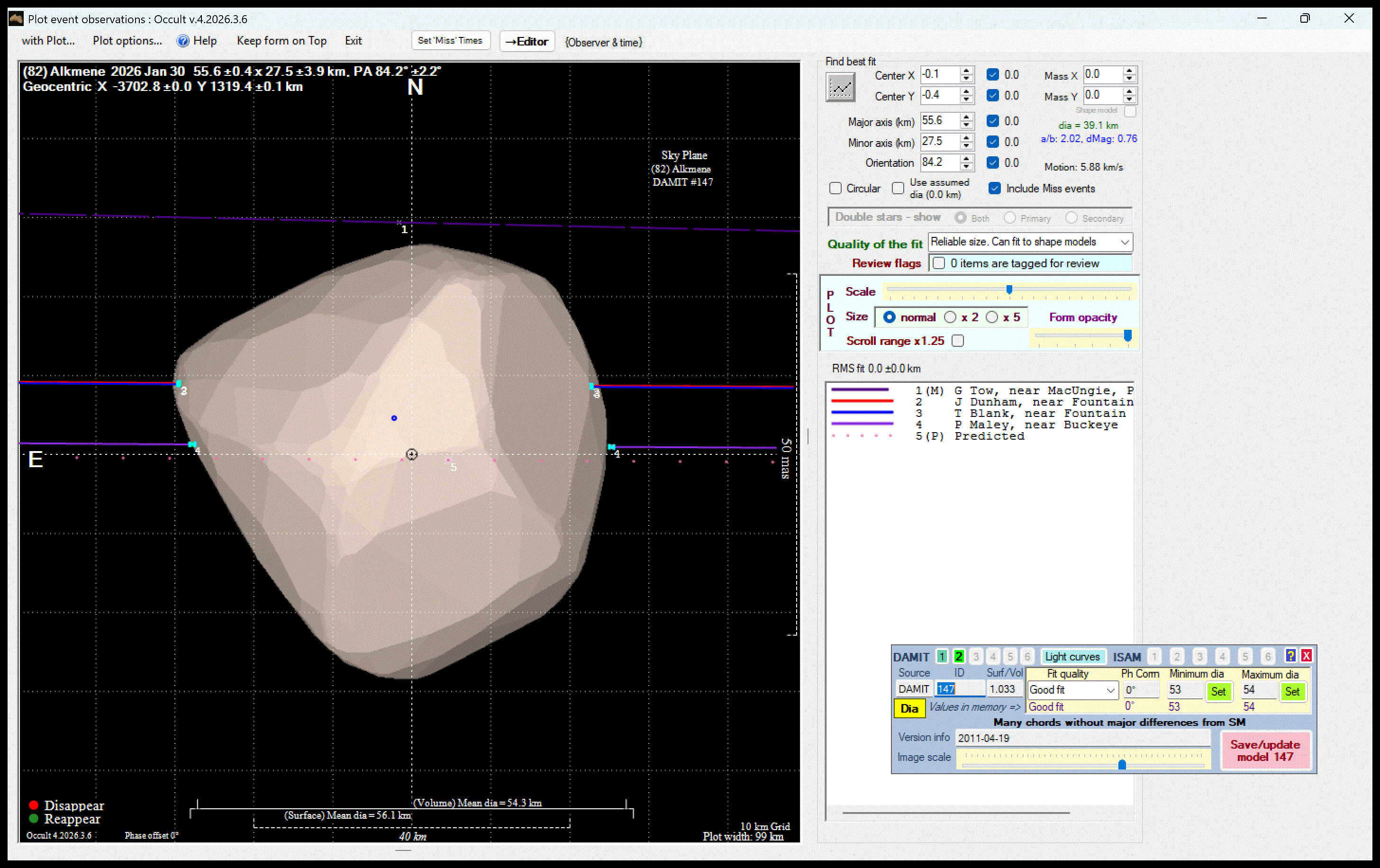Enable the Circular checkbox
The image size is (1380, 868).
click(835, 189)
